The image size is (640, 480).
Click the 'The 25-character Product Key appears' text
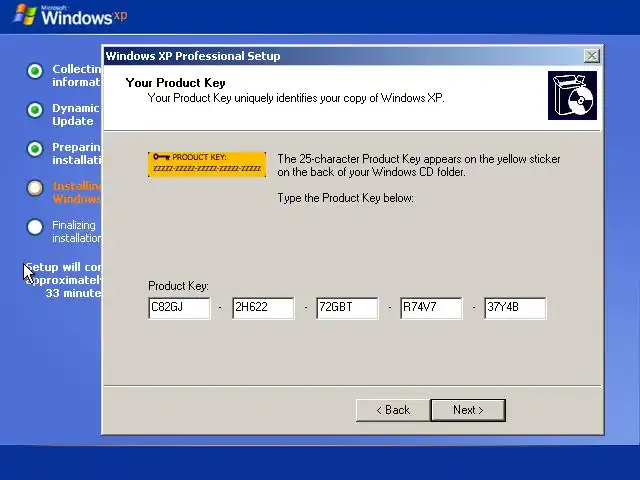[x=419, y=165]
